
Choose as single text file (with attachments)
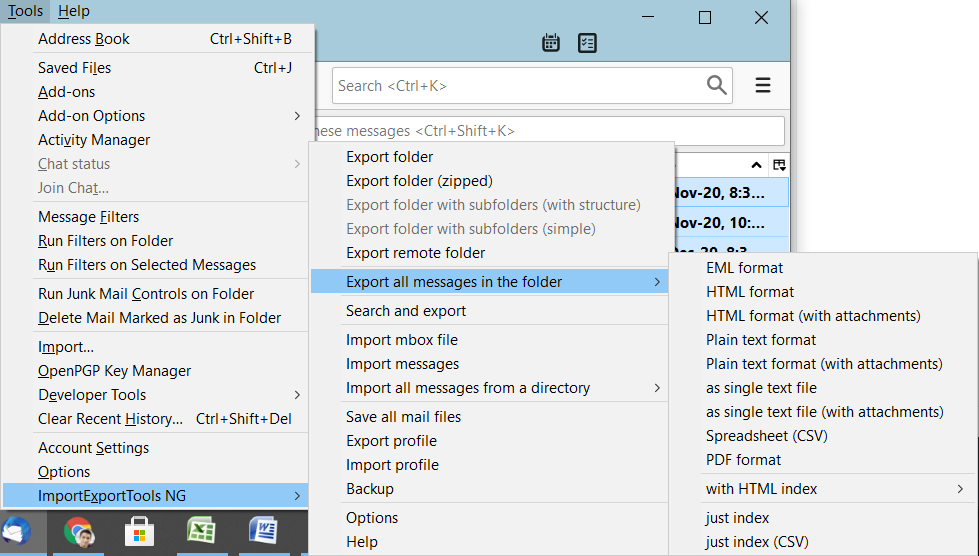(822, 412)
